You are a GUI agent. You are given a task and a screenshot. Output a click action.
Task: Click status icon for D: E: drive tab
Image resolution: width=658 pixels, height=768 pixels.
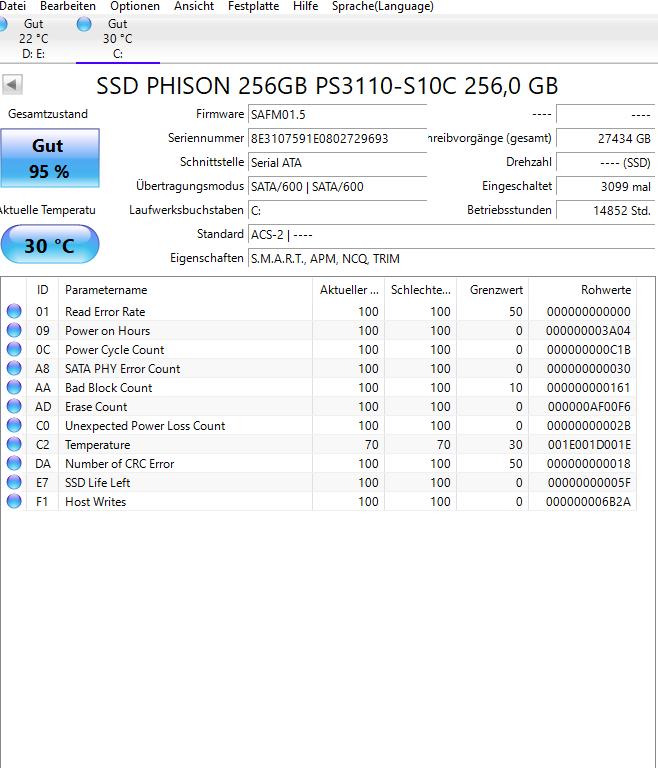(3, 24)
